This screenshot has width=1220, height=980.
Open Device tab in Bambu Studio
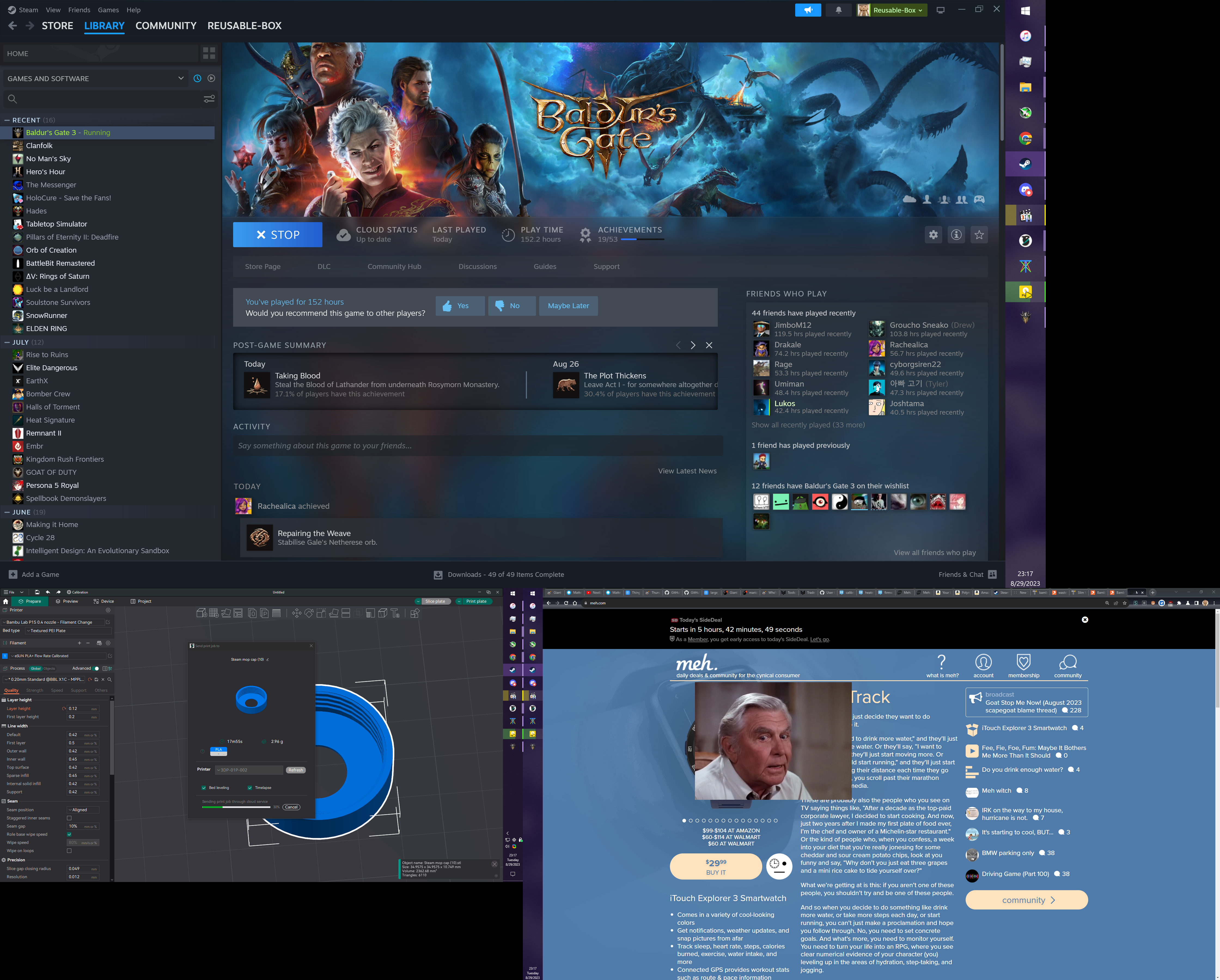click(103, 601)
